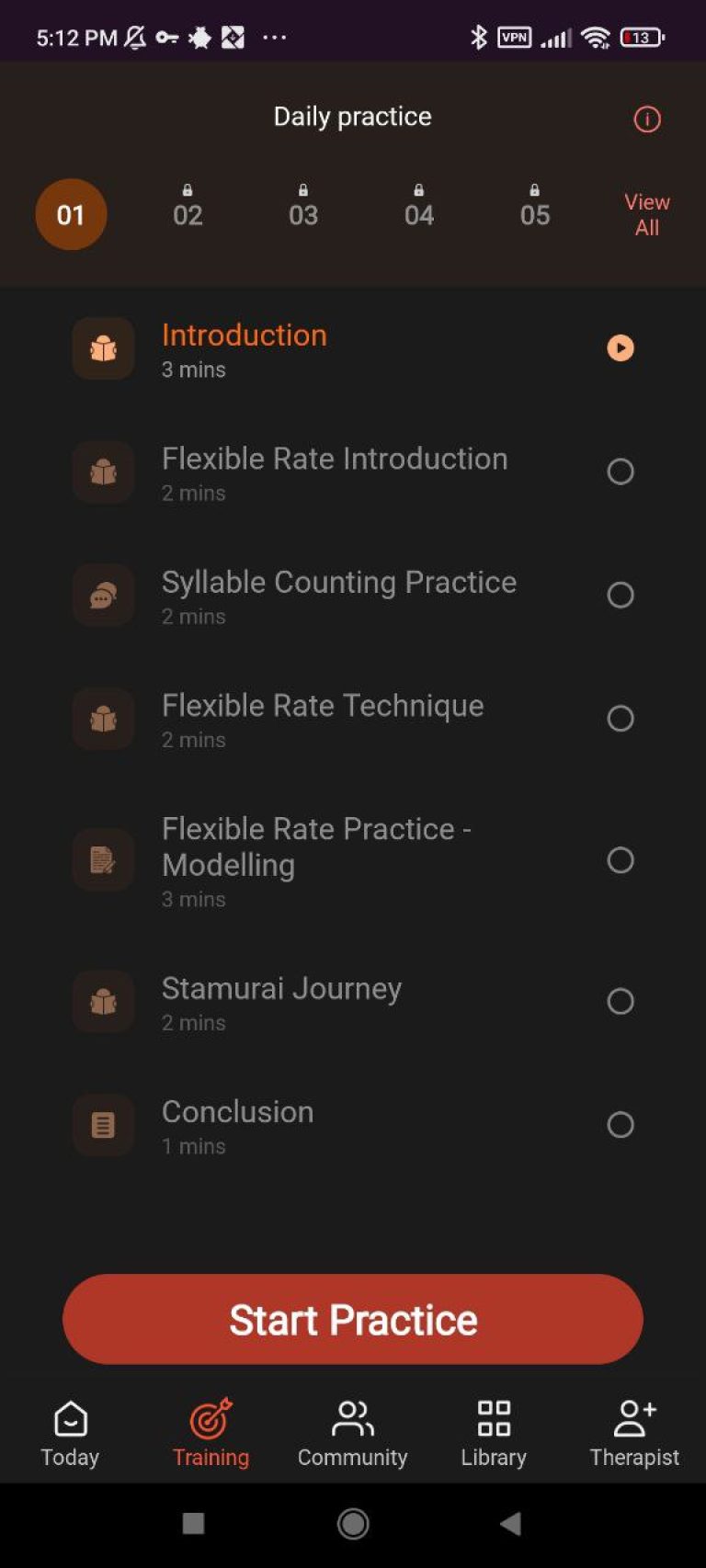706x1568 pixels.
Task: Tap the Flexible Rate Practice Modelling document icon
Action: [x=103, y=860]
